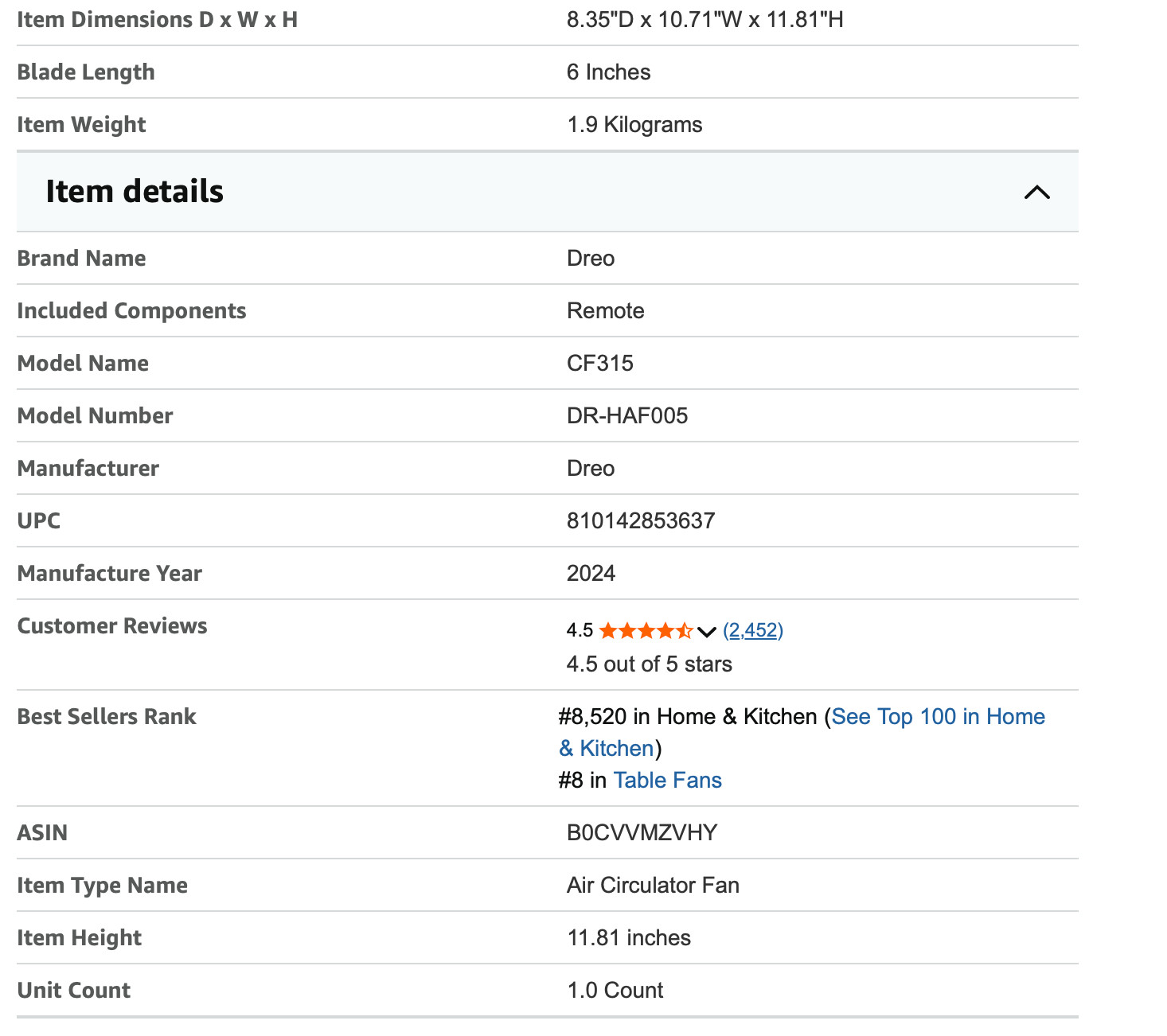Click the ASIN value B0CVVMZVHY

(642, 833)
